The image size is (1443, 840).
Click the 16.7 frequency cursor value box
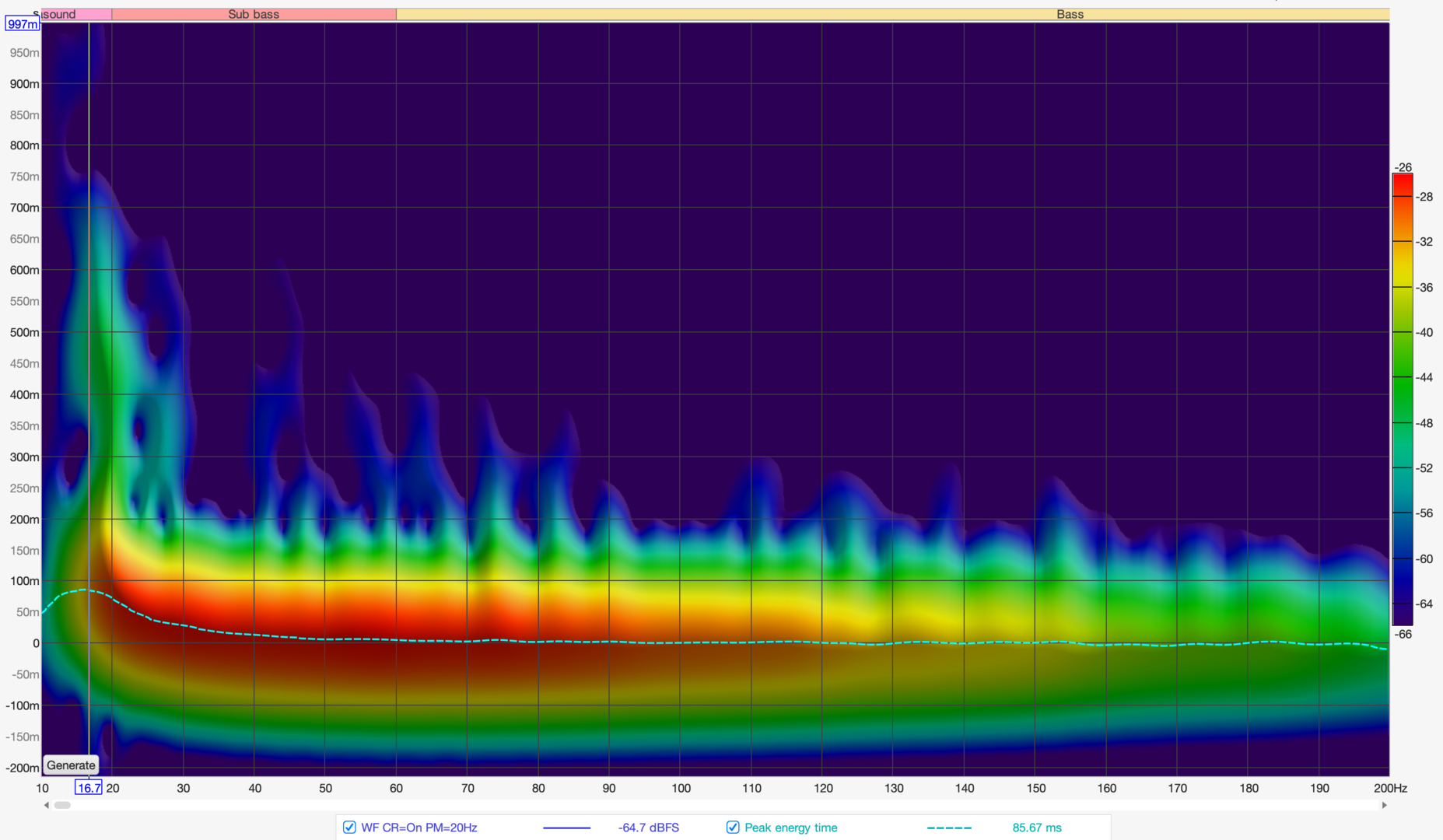tap(88, 788)
